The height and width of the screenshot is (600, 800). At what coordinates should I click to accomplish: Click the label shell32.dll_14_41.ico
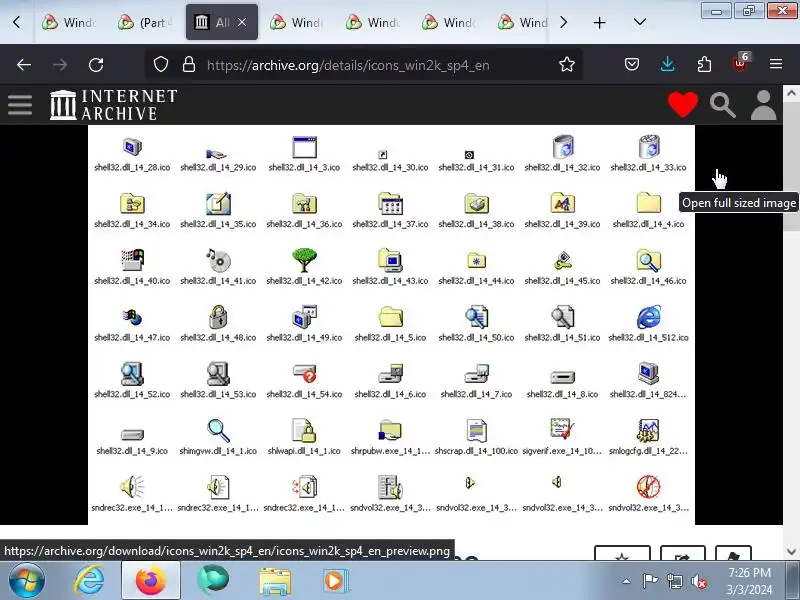218,281
